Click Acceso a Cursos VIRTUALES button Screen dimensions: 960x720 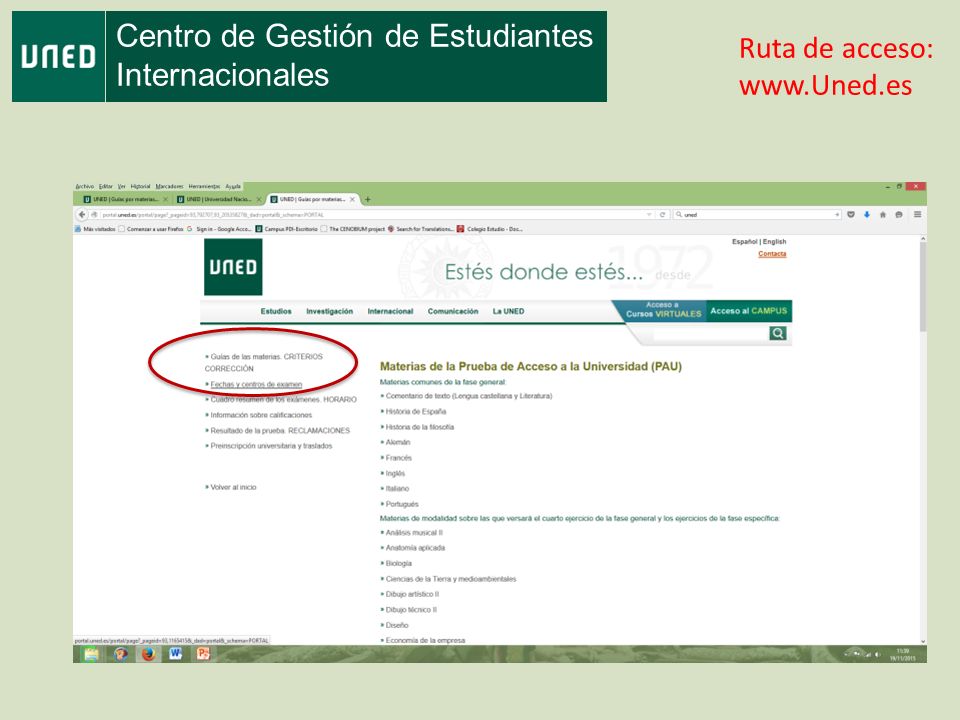[x=663, y=310]
